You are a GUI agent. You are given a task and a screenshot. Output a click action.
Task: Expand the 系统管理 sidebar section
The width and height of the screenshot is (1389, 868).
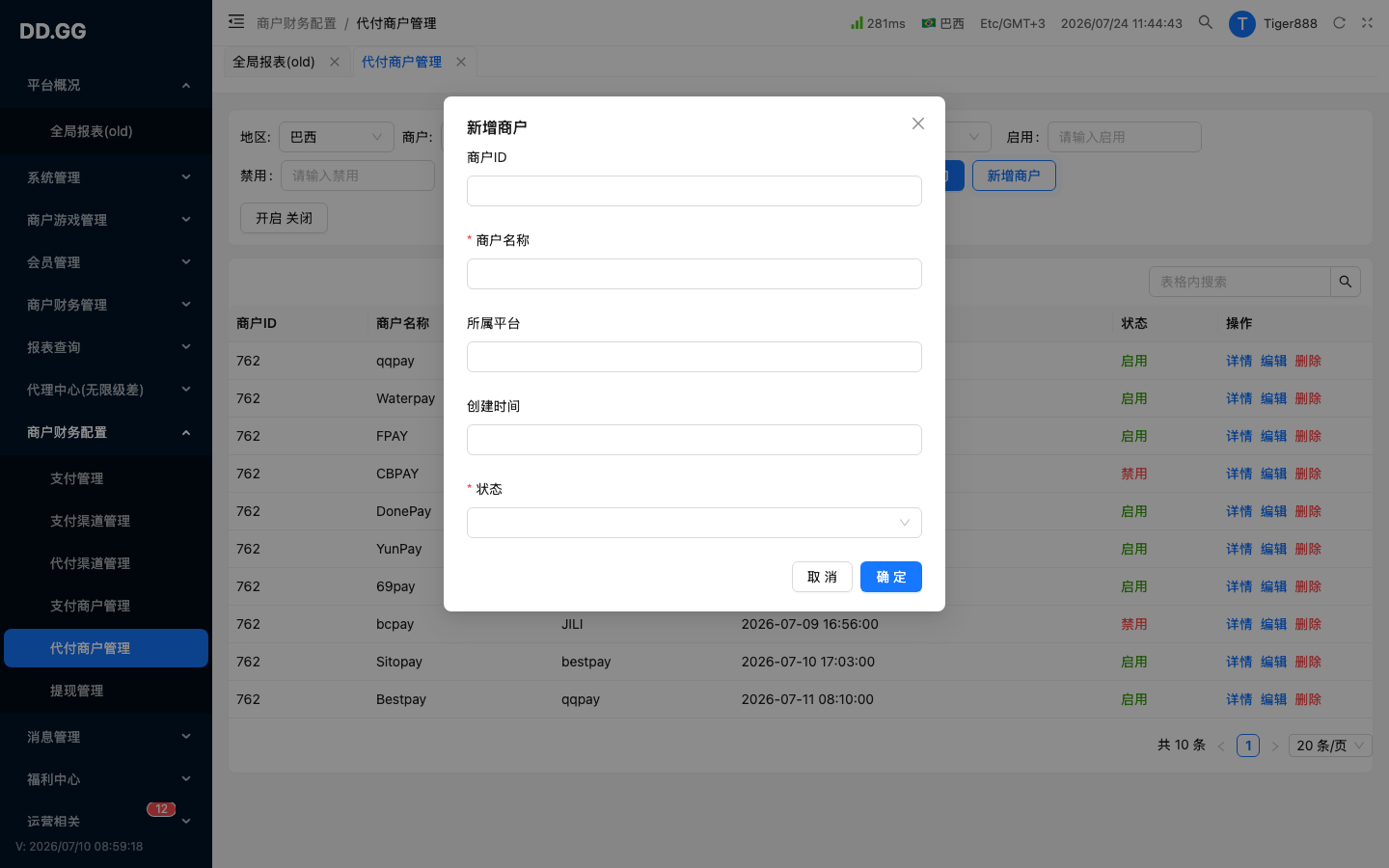coord(106,177)
